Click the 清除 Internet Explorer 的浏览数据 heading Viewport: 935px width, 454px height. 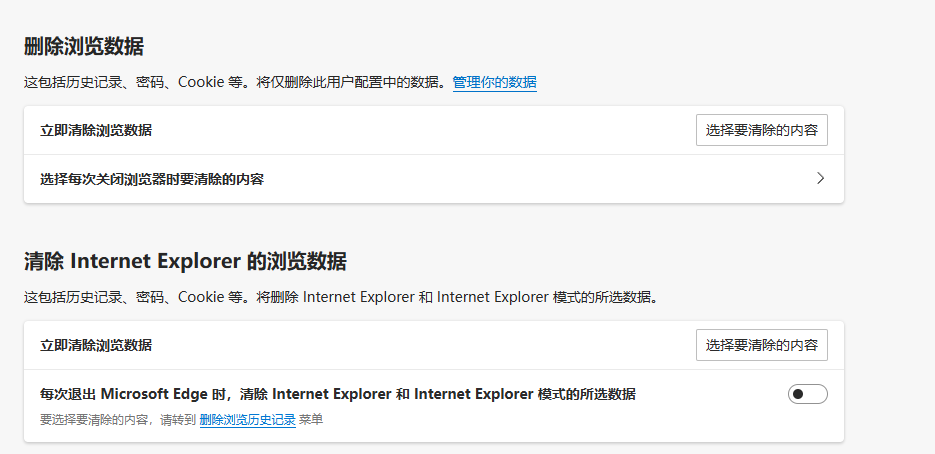click(x=185, y=262)
